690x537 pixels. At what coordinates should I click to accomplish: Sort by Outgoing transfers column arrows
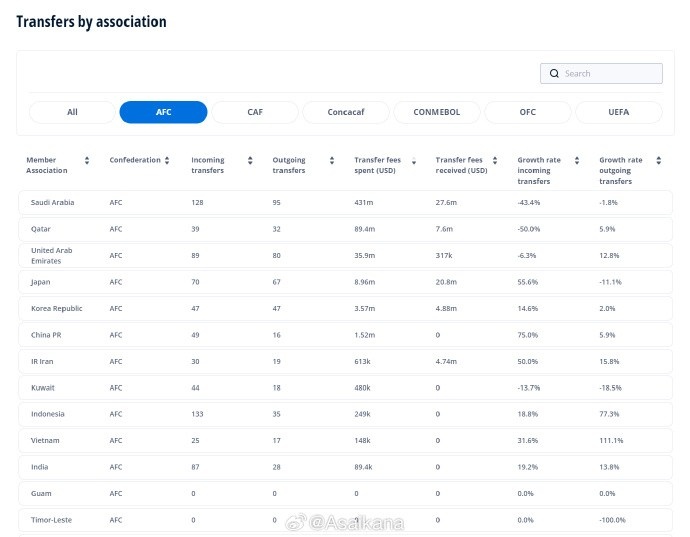pos(330,160)
